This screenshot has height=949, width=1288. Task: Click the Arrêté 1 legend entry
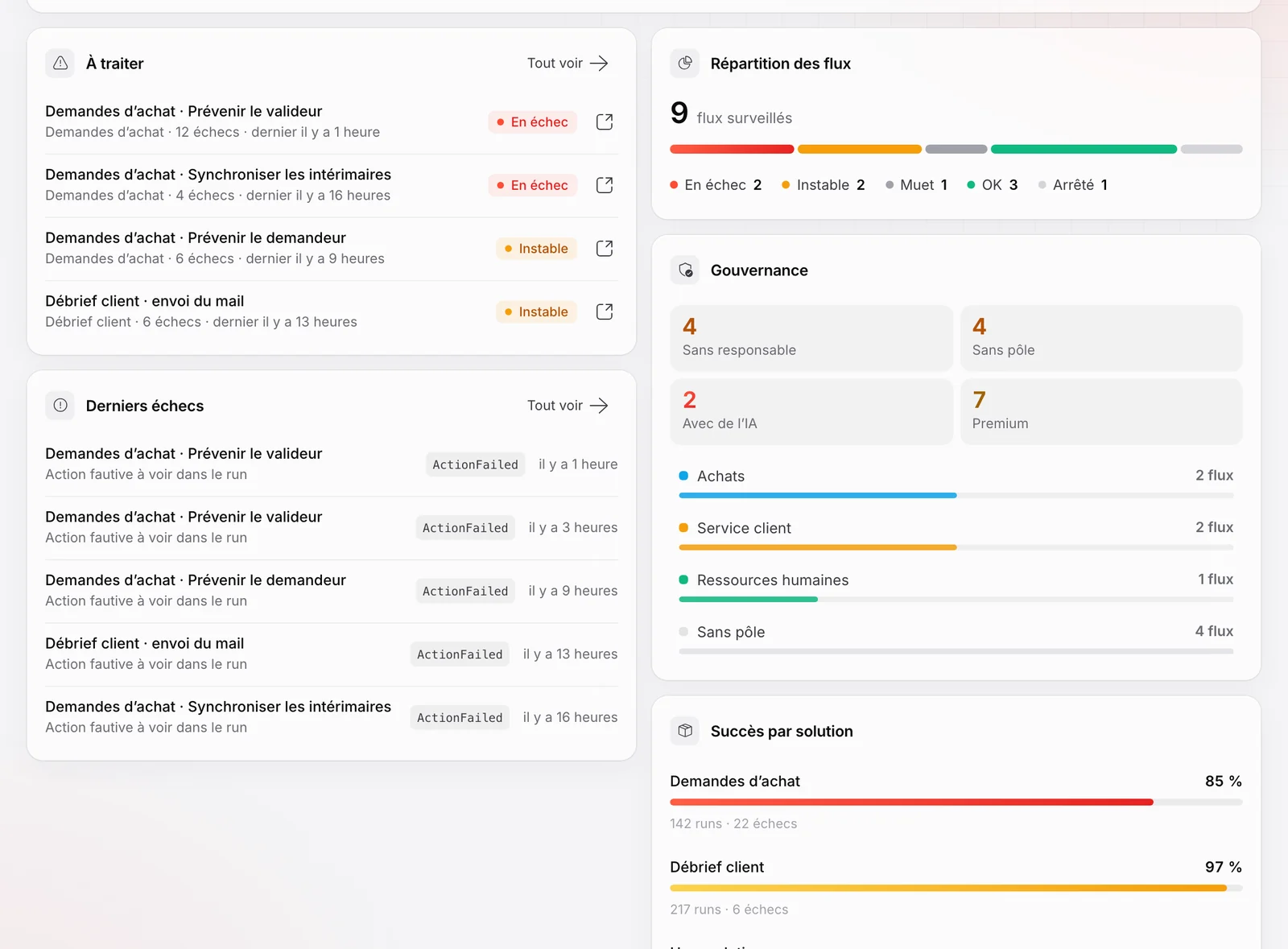(1073, 185)
